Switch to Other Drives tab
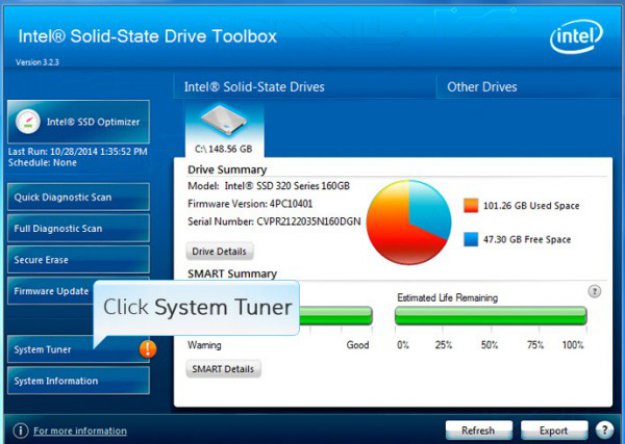625x444 pixels. pyautogui.click(x=482, y=87)
